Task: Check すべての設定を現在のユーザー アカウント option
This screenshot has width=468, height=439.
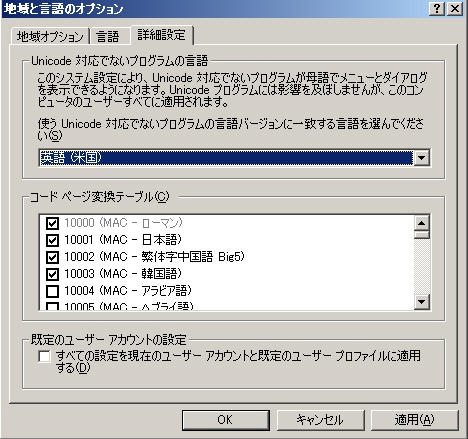Action: [x=44, y=356]
